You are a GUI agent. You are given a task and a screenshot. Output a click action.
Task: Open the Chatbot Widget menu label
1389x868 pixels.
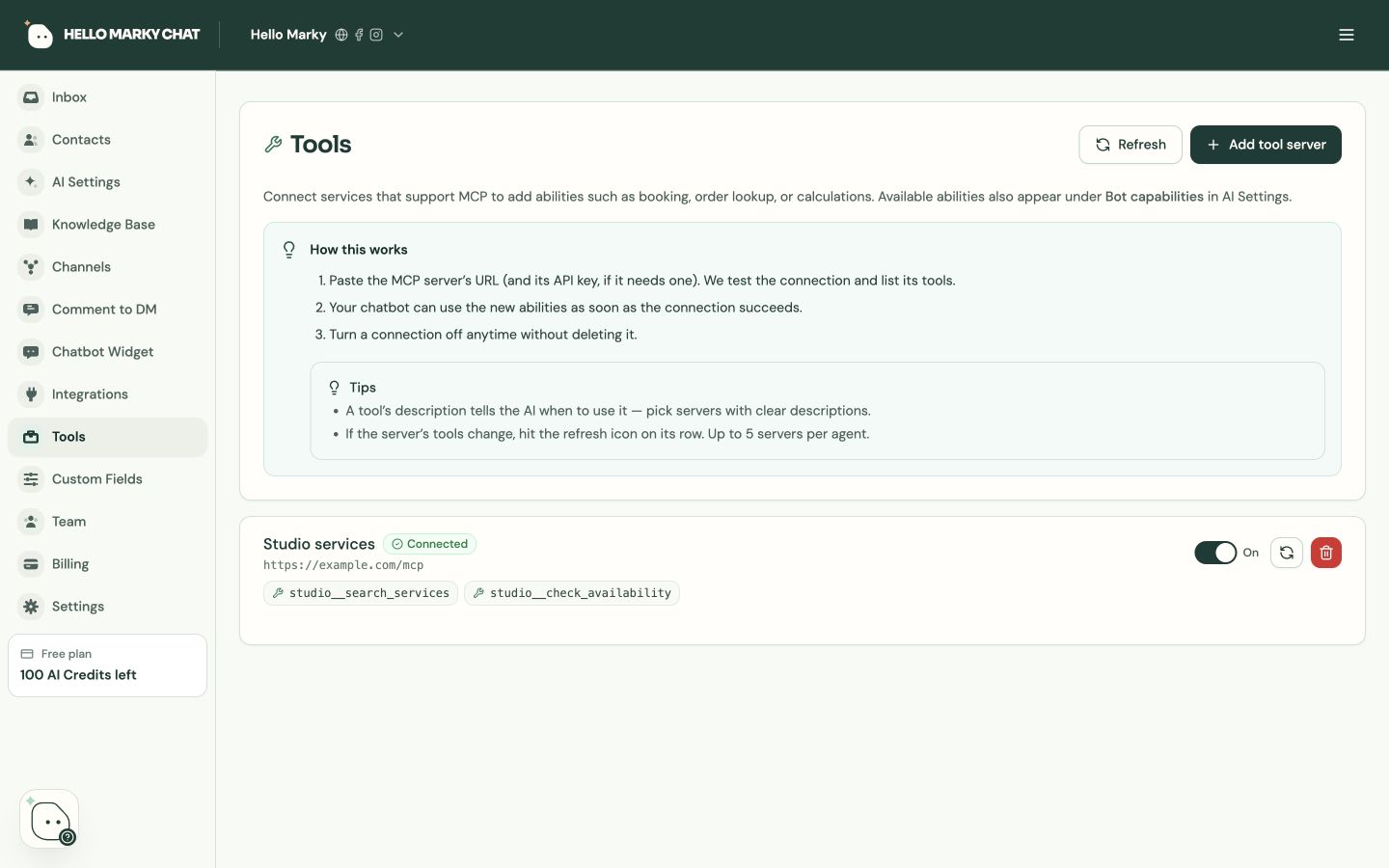(x=102, y=352)
